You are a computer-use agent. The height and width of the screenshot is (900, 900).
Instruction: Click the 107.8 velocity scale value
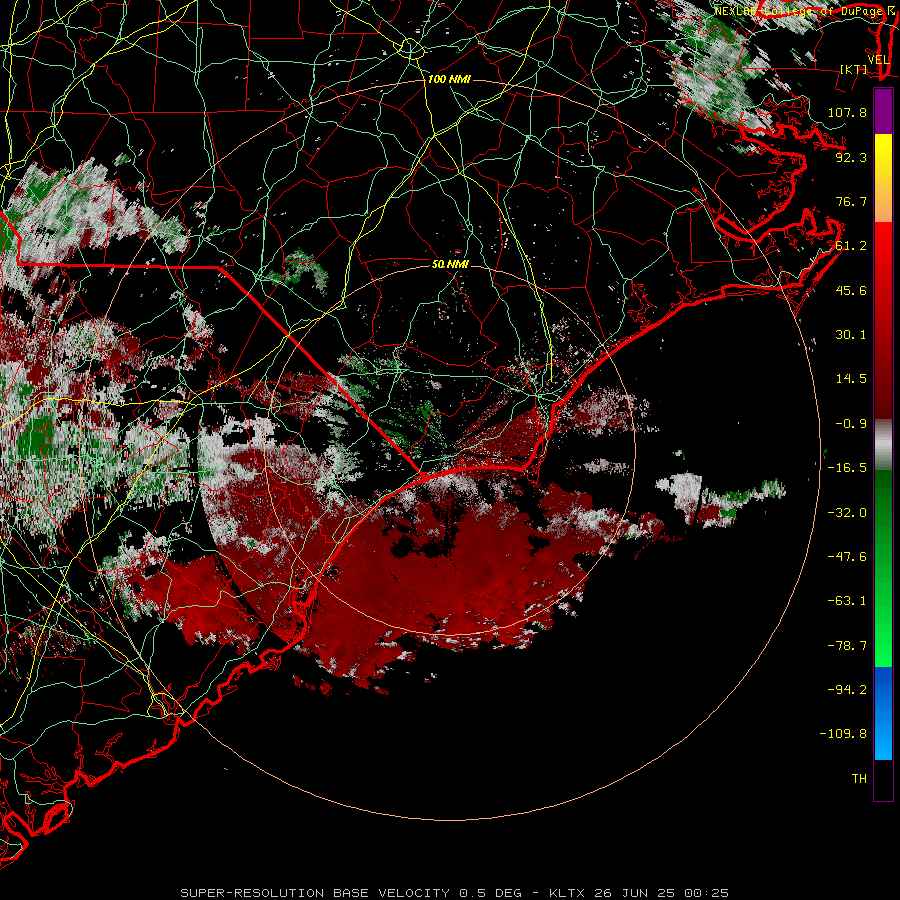(847, 112)
